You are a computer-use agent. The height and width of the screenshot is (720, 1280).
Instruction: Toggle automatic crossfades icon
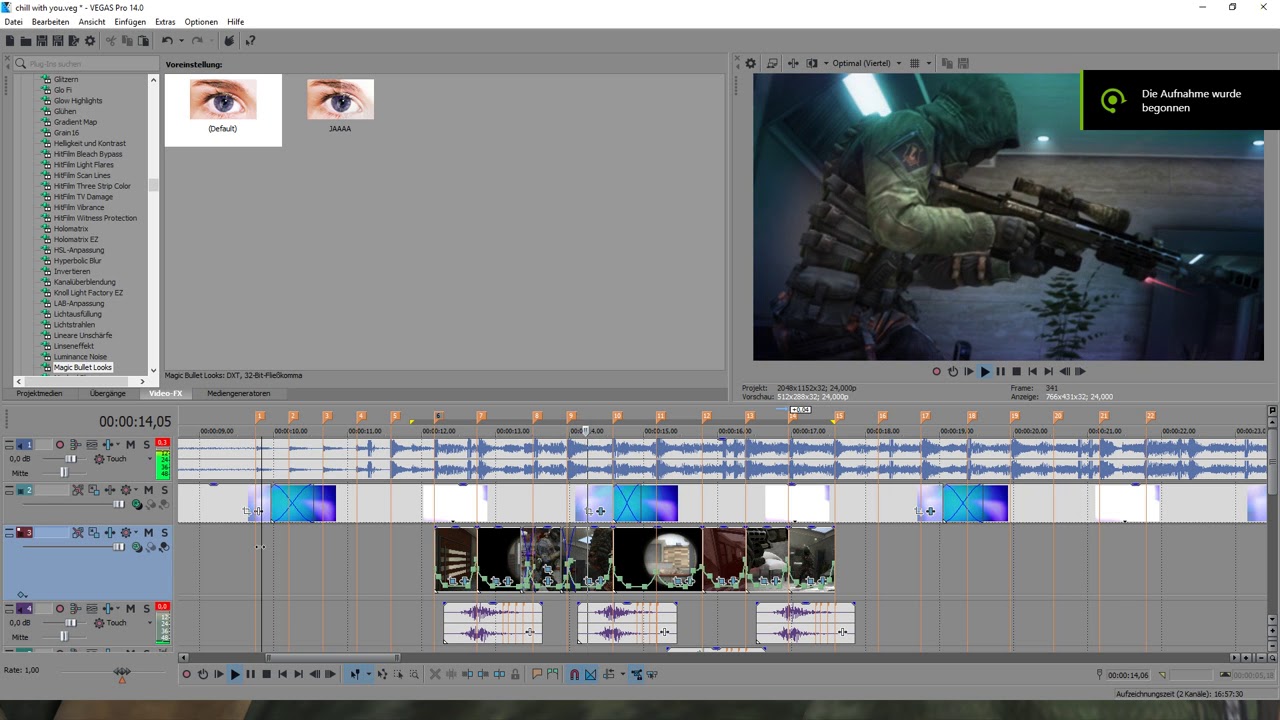pos(590,674)
